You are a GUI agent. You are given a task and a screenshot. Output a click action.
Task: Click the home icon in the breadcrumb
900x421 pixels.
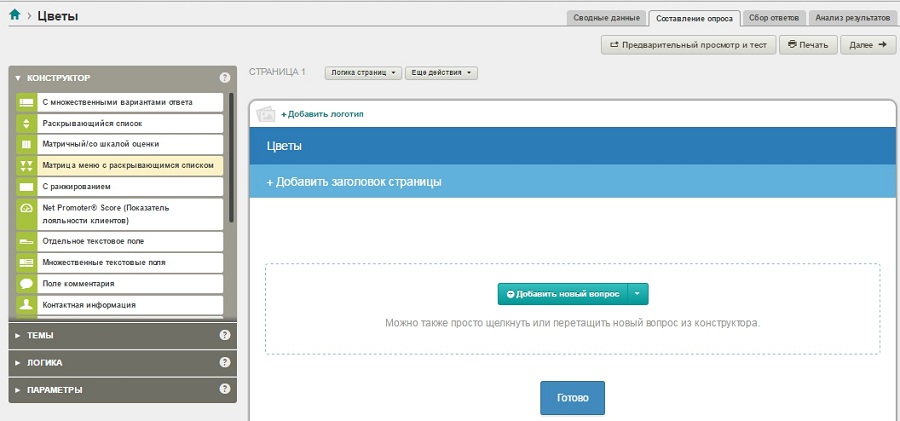tap(14, 15)
